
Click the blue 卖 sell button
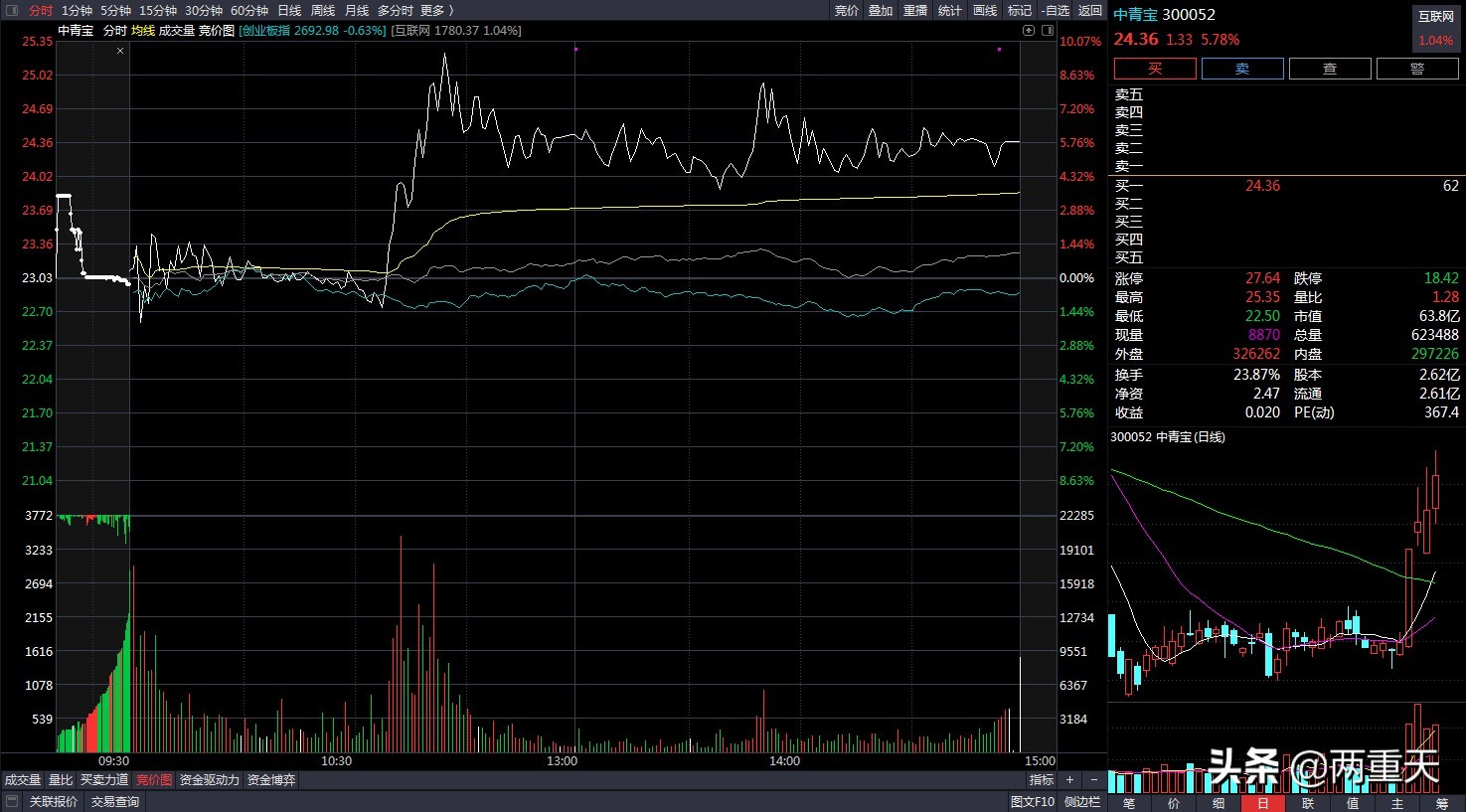click(1242, 69)
